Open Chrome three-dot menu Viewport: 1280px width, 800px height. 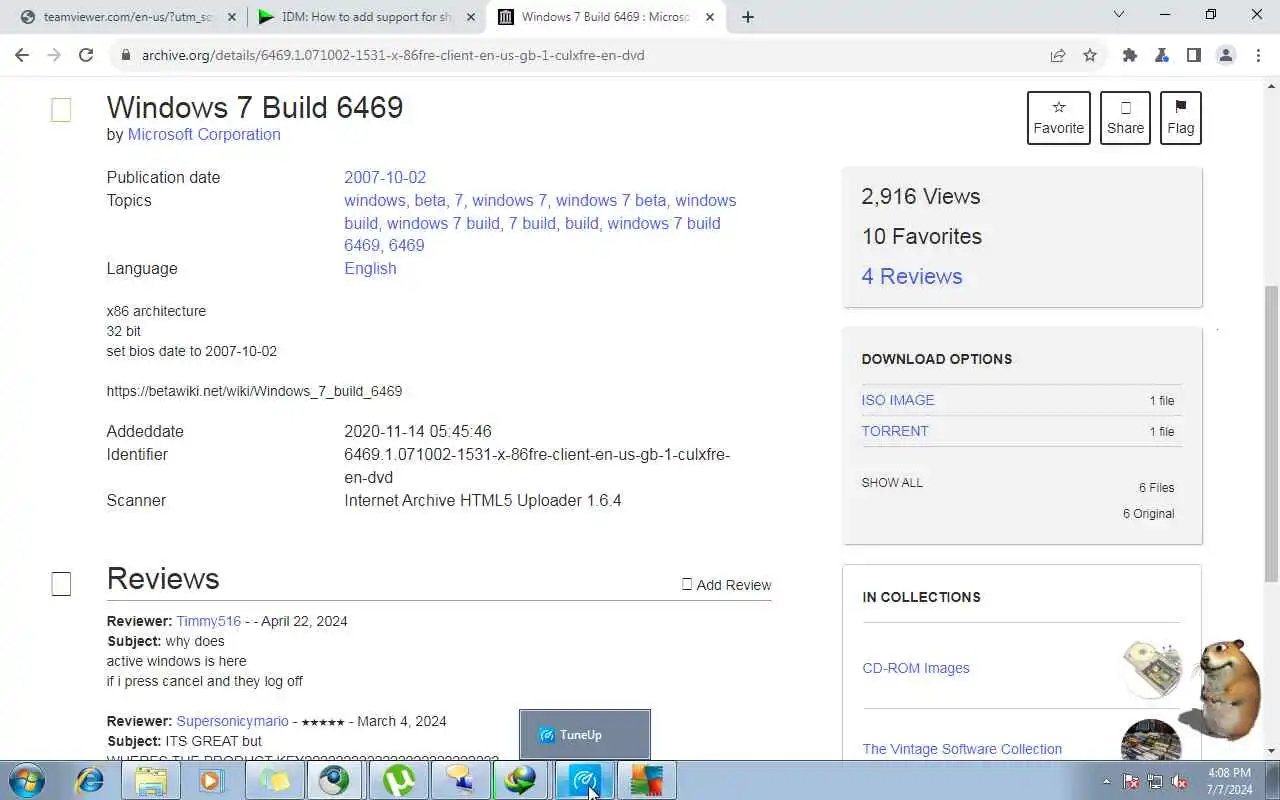tap(1258, 55)
